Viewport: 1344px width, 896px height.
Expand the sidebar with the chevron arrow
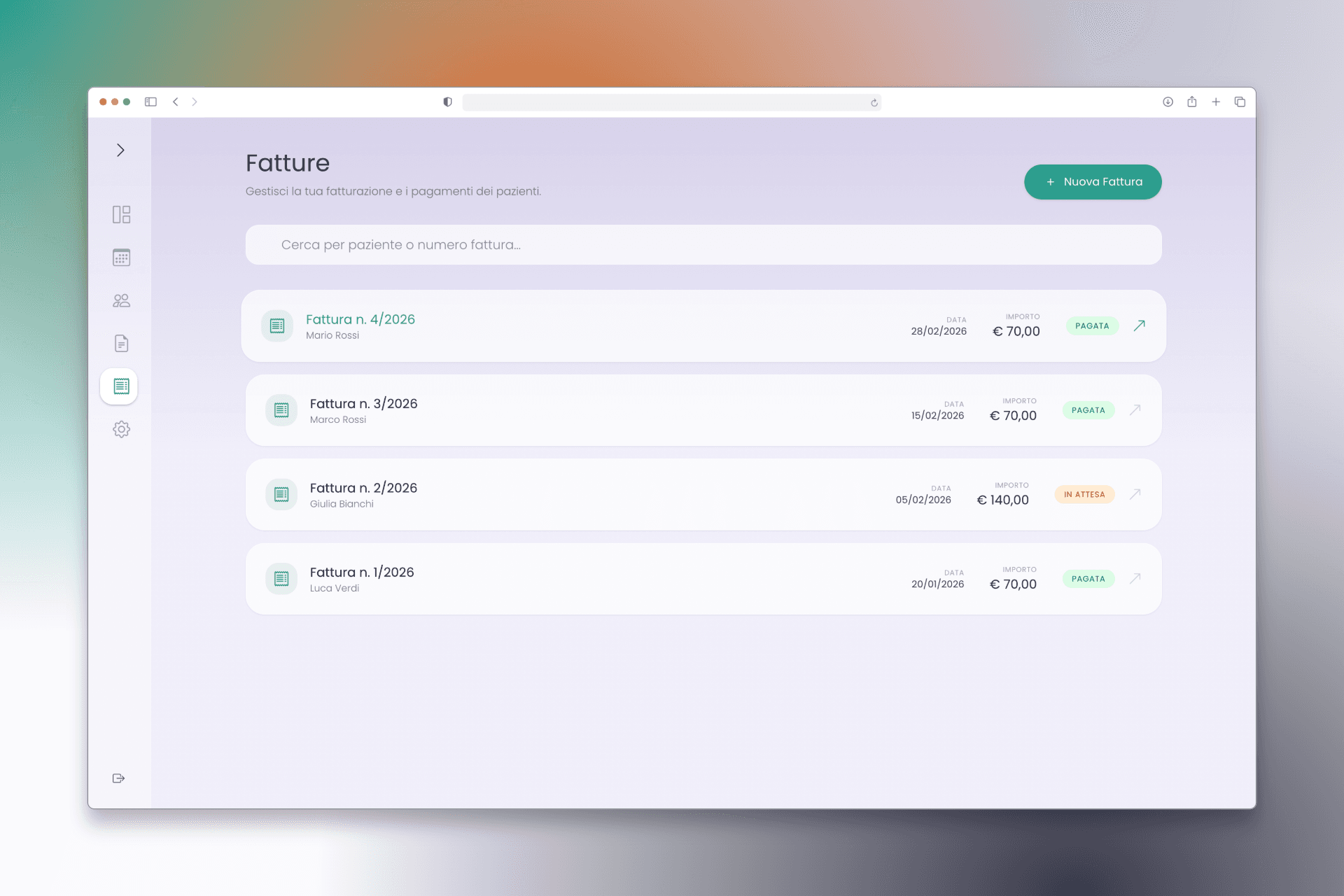point(120,150)
